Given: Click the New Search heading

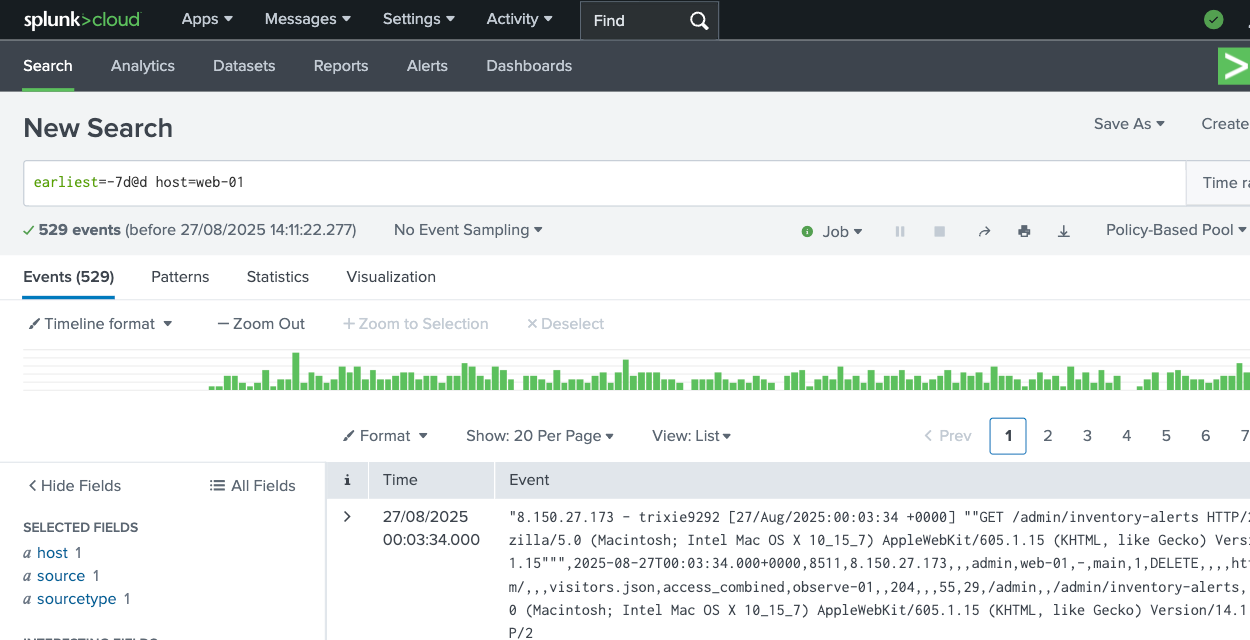Looking at the screenshot, I should (x=98, y=128).
